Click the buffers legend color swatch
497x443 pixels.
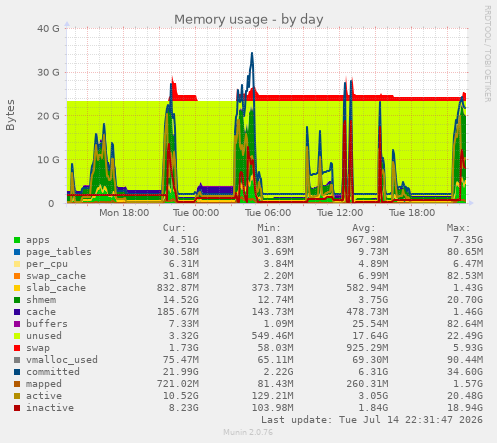tap(17, 324)
